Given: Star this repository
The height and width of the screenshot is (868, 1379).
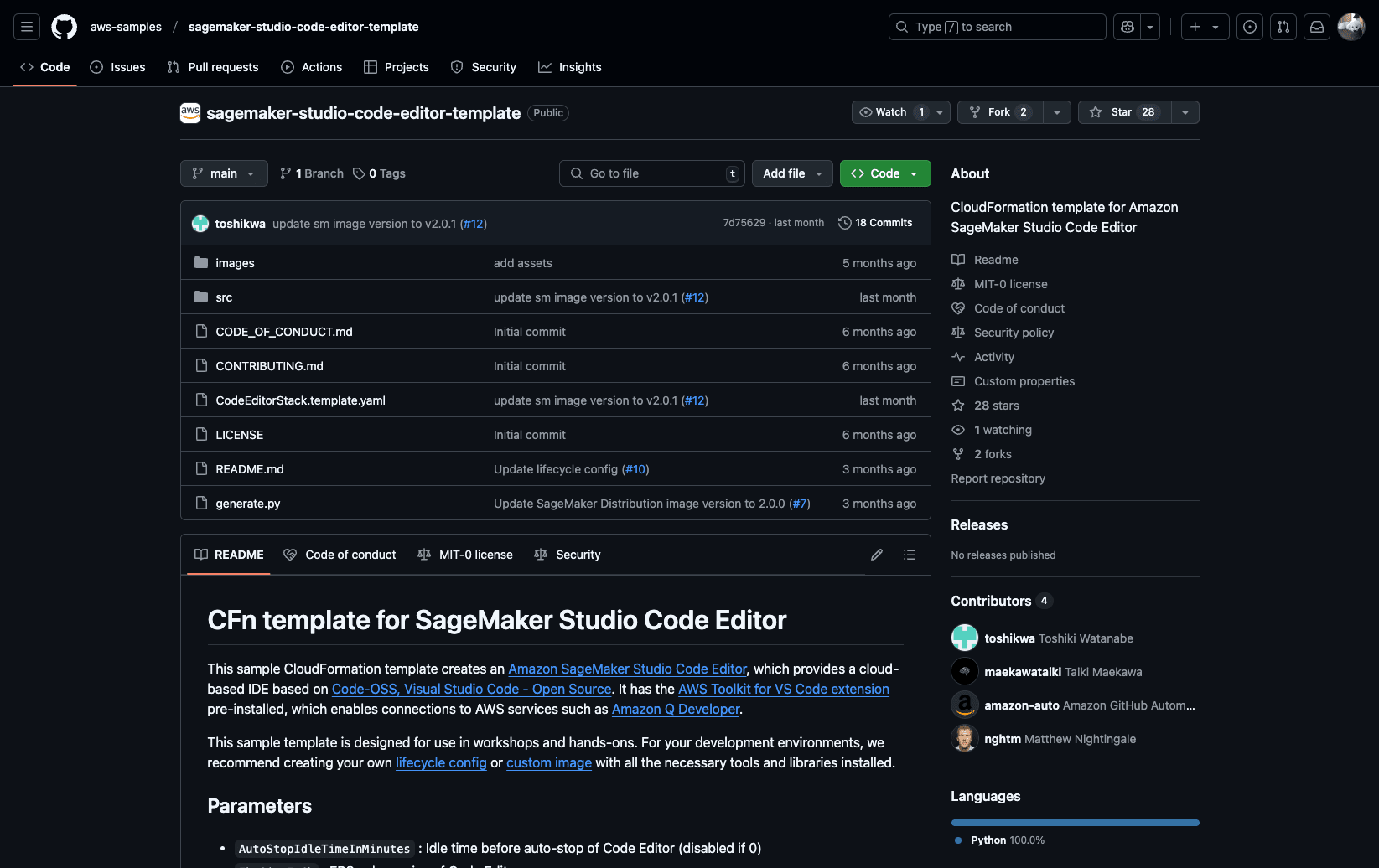Looking at the screenshot, I should 1124,112.
